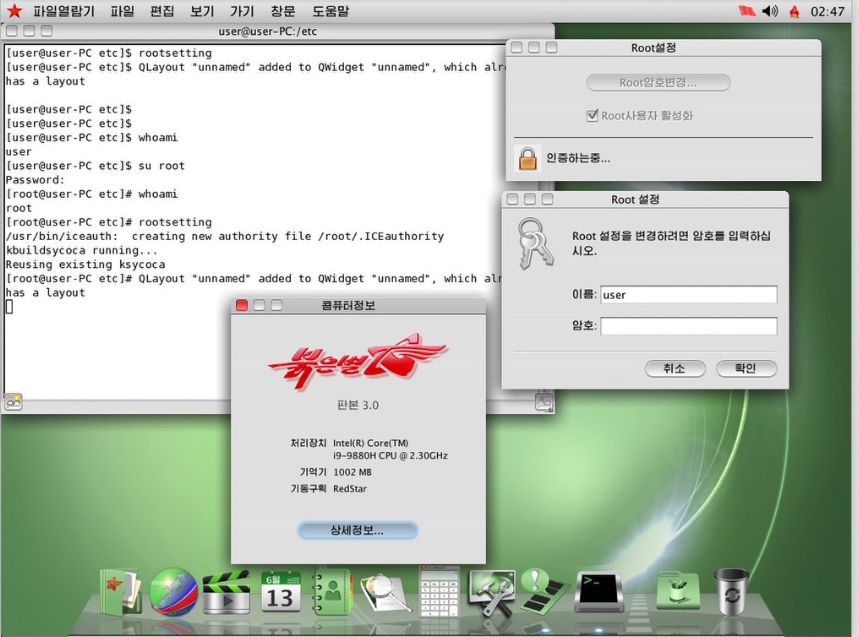Click the keys icon in the Root 설정 dialog
This screenshot has width=859, height=637.
point(535,244)
